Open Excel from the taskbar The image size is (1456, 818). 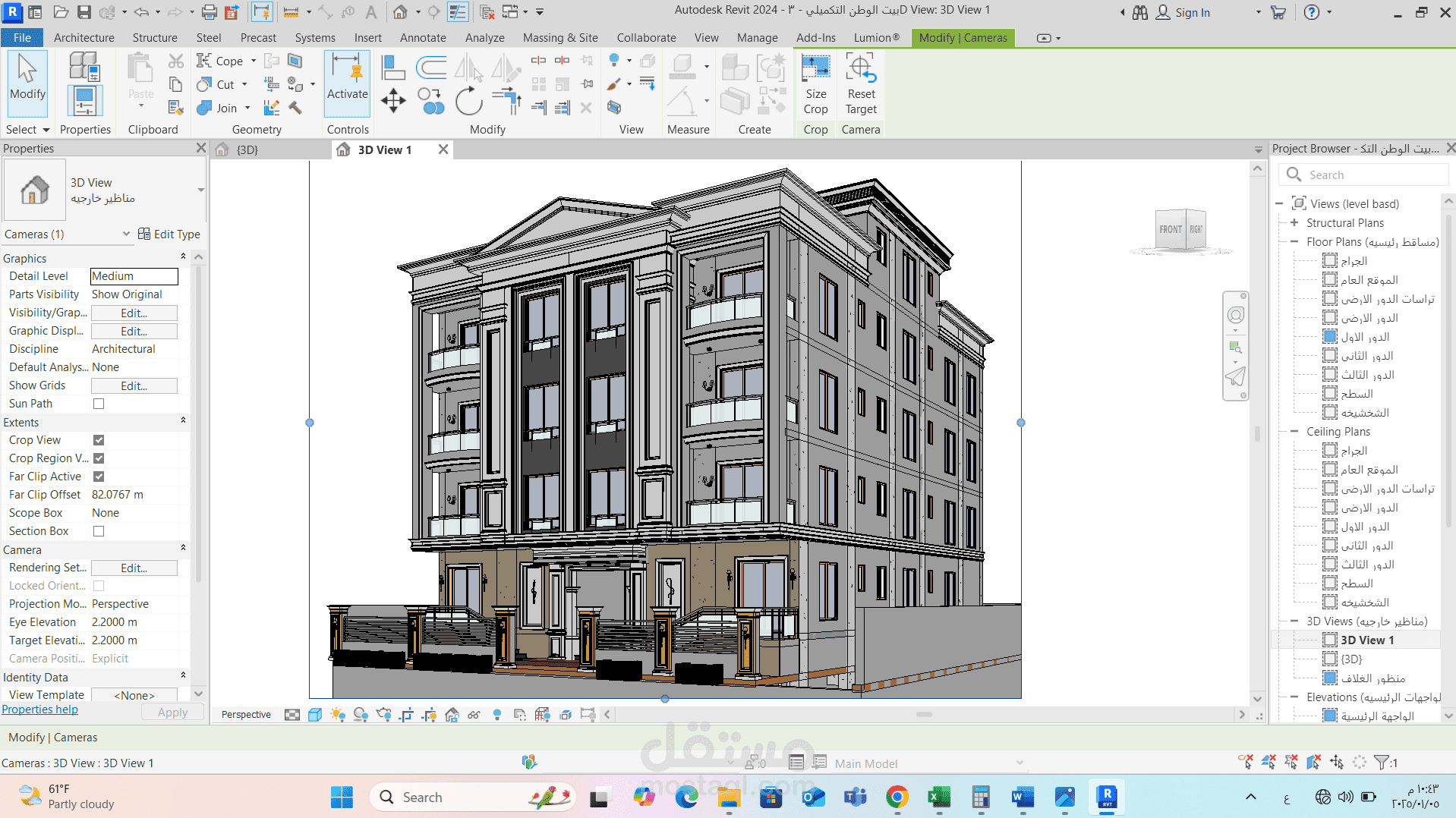tap(939, 797)
